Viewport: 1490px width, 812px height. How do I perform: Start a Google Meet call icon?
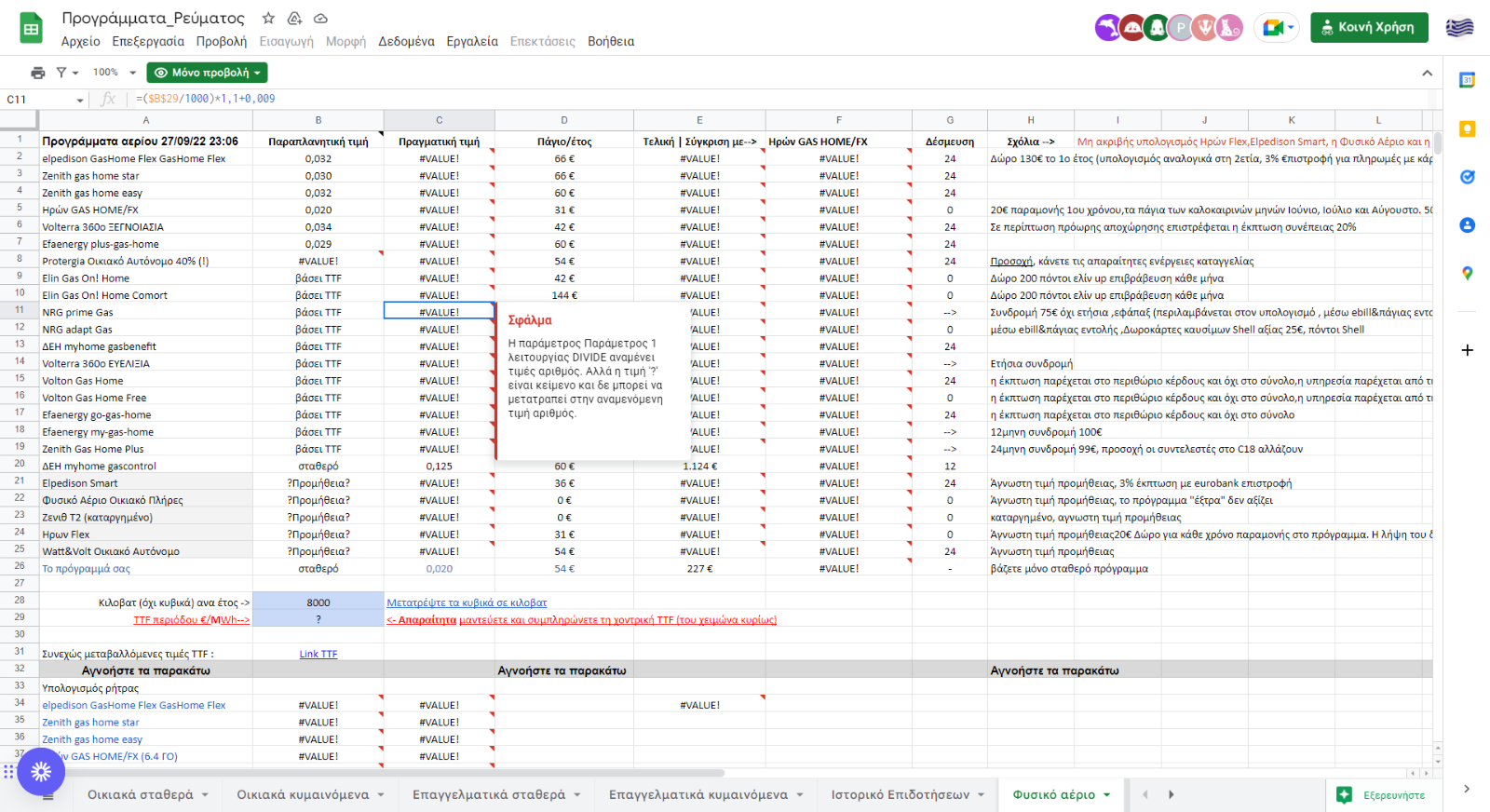[x=1271, y=28]
